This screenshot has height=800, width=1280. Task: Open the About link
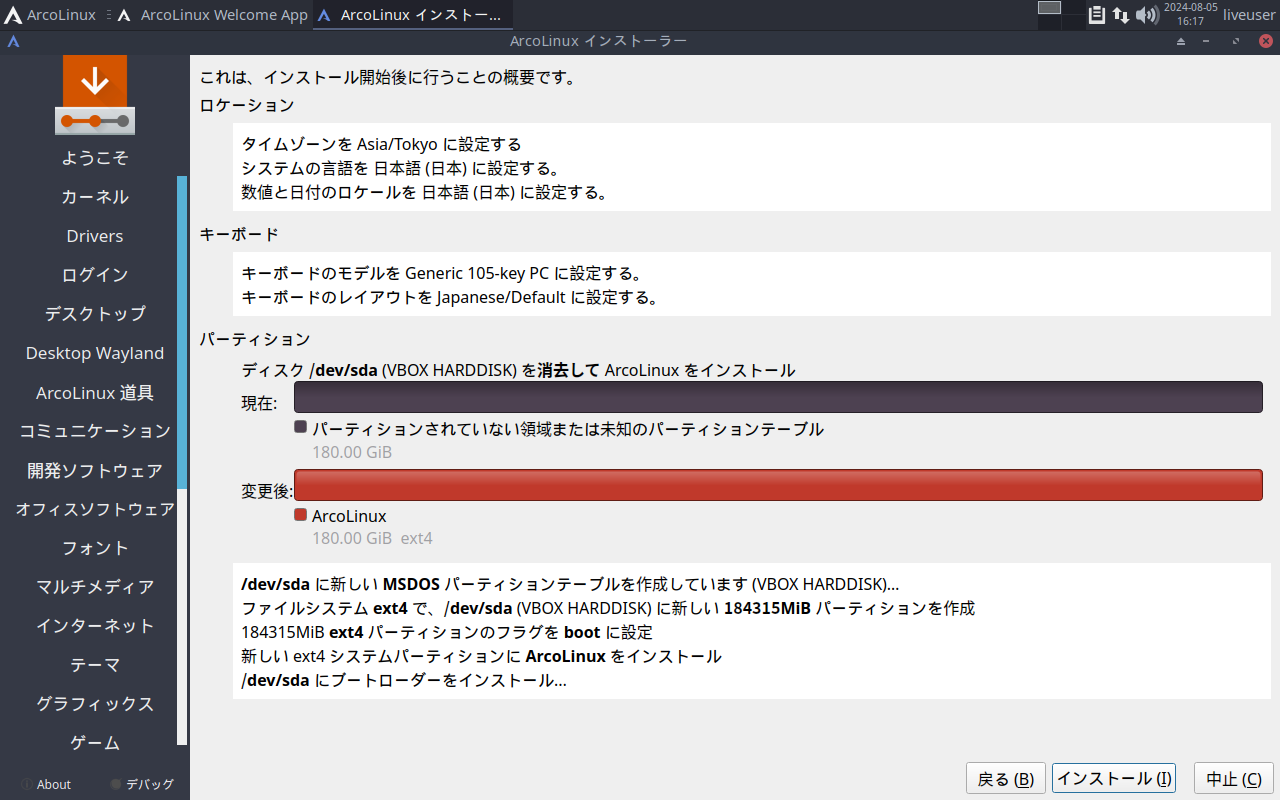click(54, 785)
